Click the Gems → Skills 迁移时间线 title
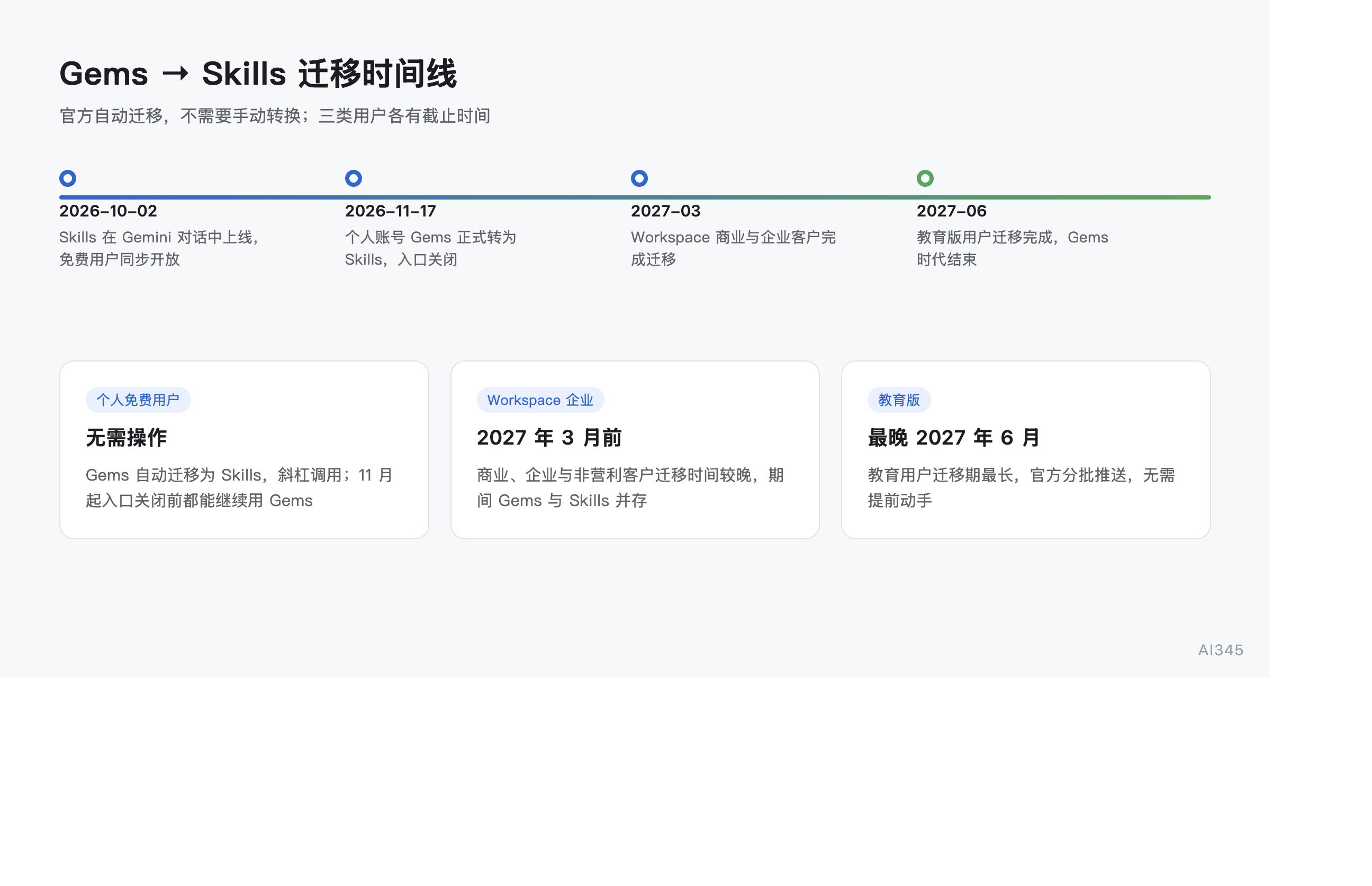Viewport: 1372px width, 886px height. click(x=258, y=74)
